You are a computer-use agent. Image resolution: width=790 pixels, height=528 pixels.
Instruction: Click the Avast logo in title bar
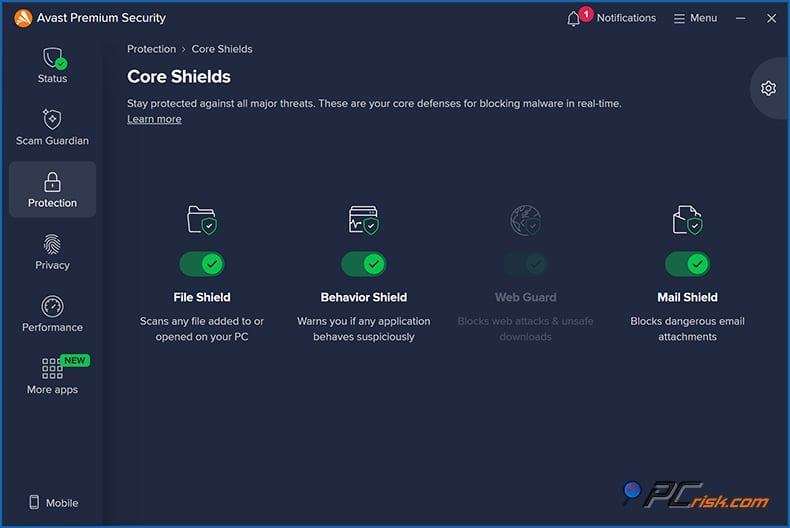point(23,18)
